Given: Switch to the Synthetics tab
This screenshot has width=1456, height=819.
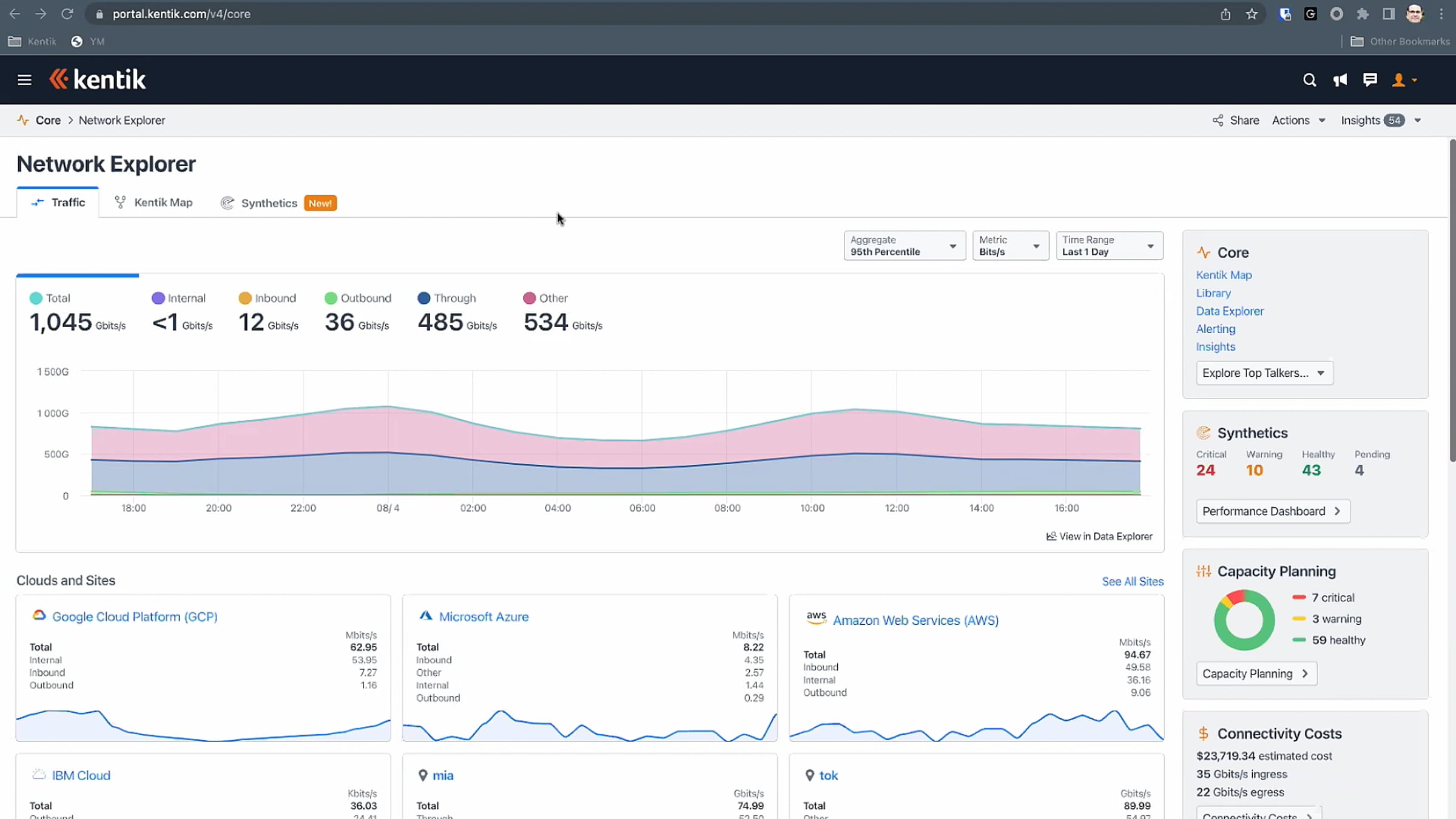Looking at the screenshot, I should click(x=268, y=203).
